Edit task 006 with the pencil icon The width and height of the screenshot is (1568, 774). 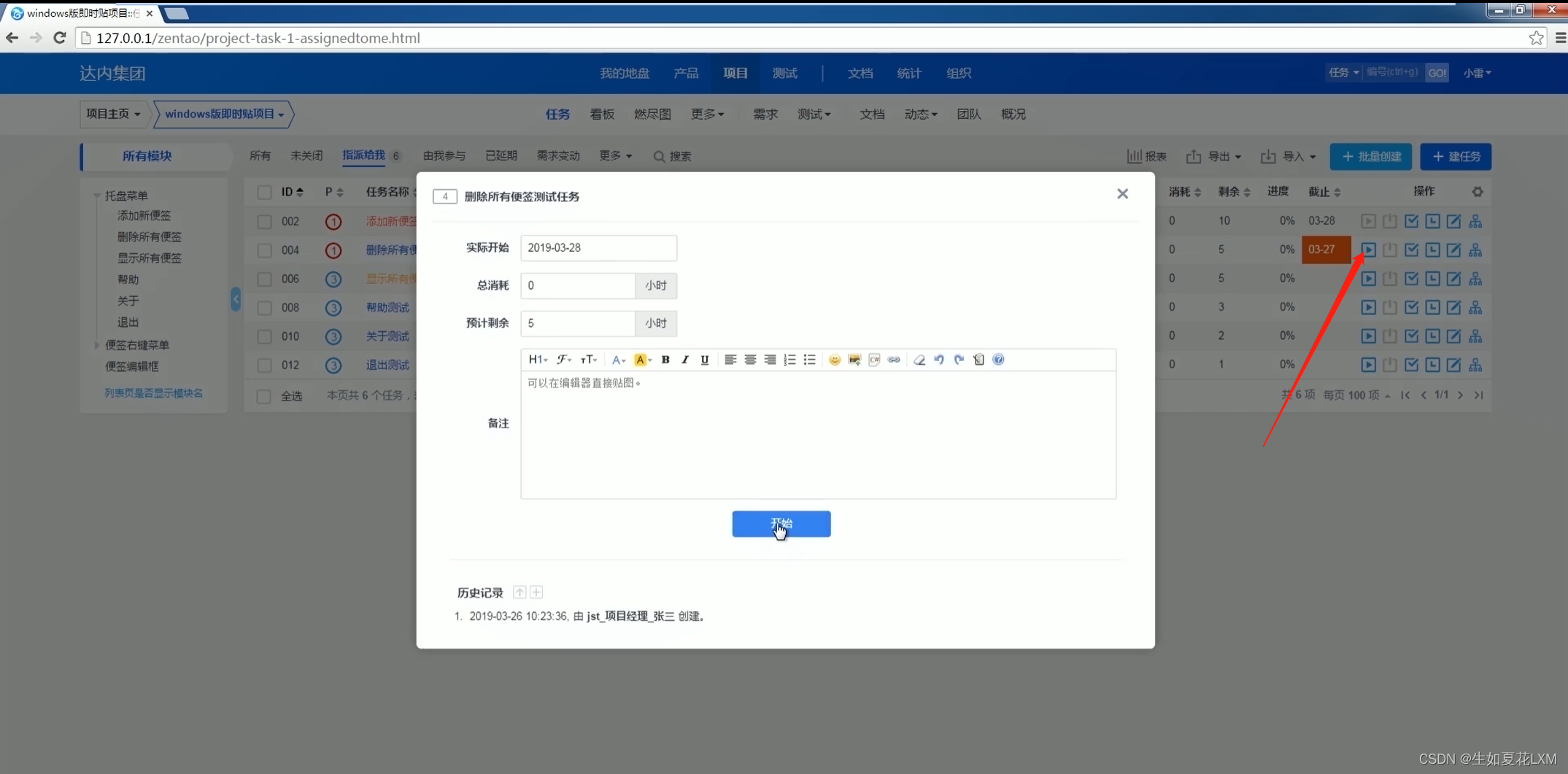pos(1453,279)
